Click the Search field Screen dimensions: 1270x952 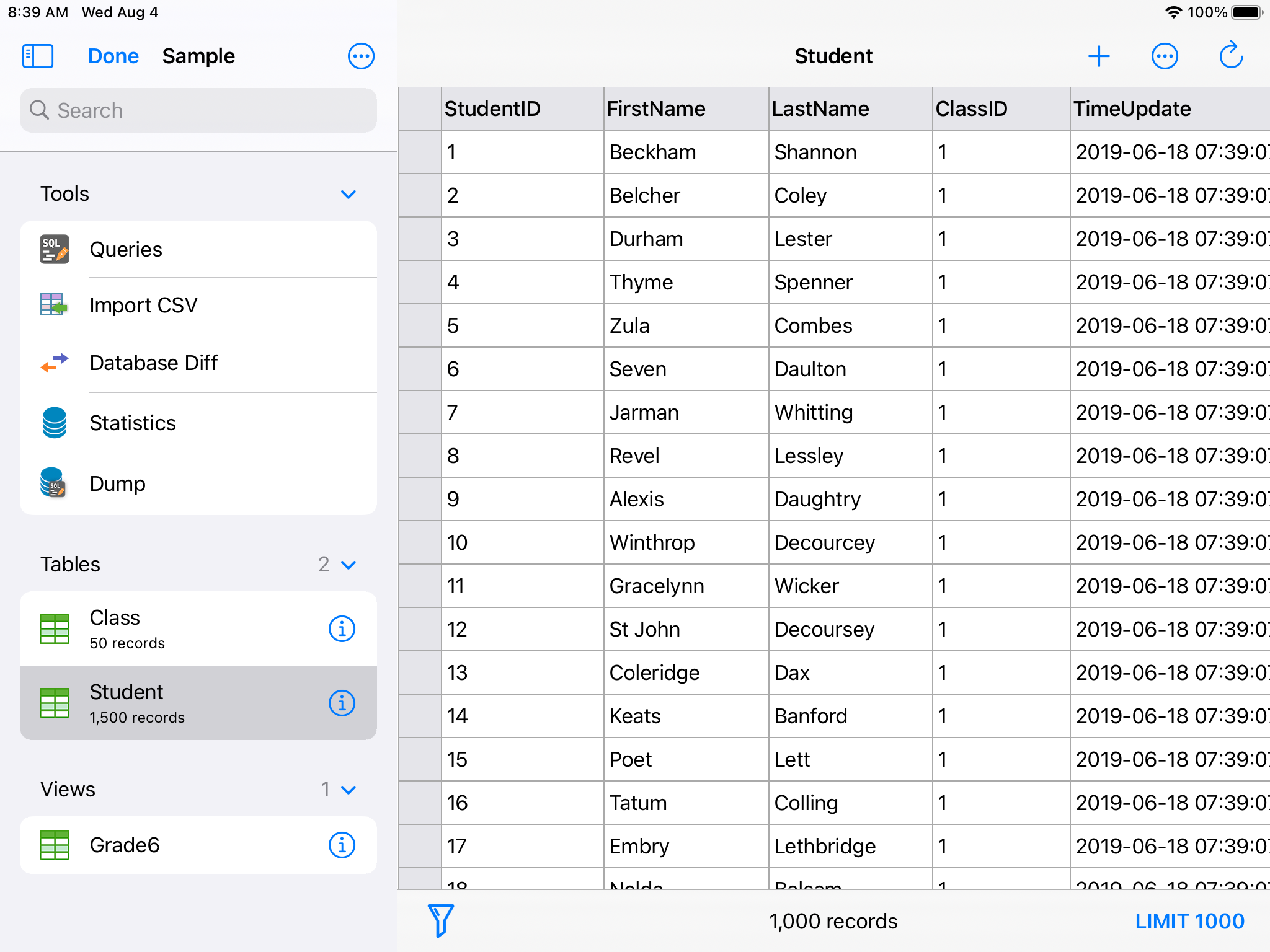198,110
